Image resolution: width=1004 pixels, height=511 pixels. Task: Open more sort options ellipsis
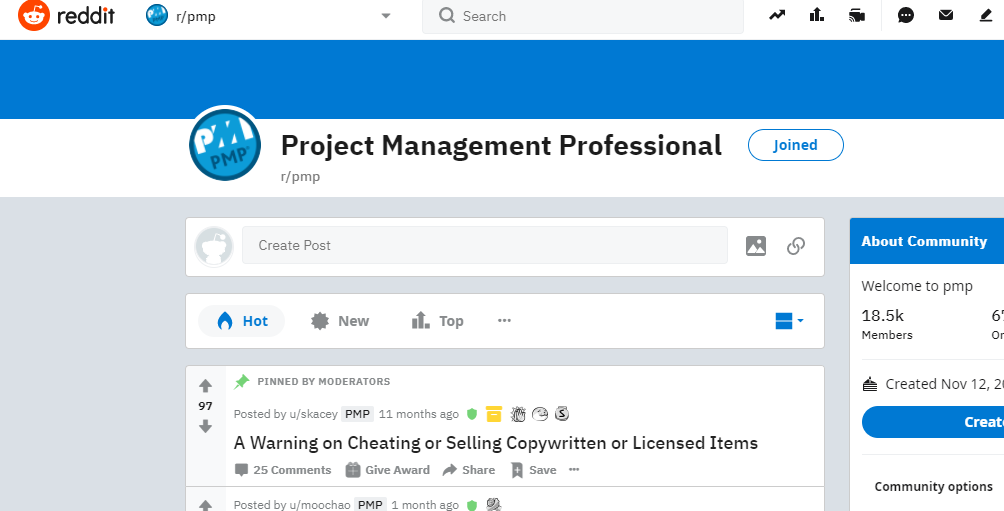(x=505, y=320)
